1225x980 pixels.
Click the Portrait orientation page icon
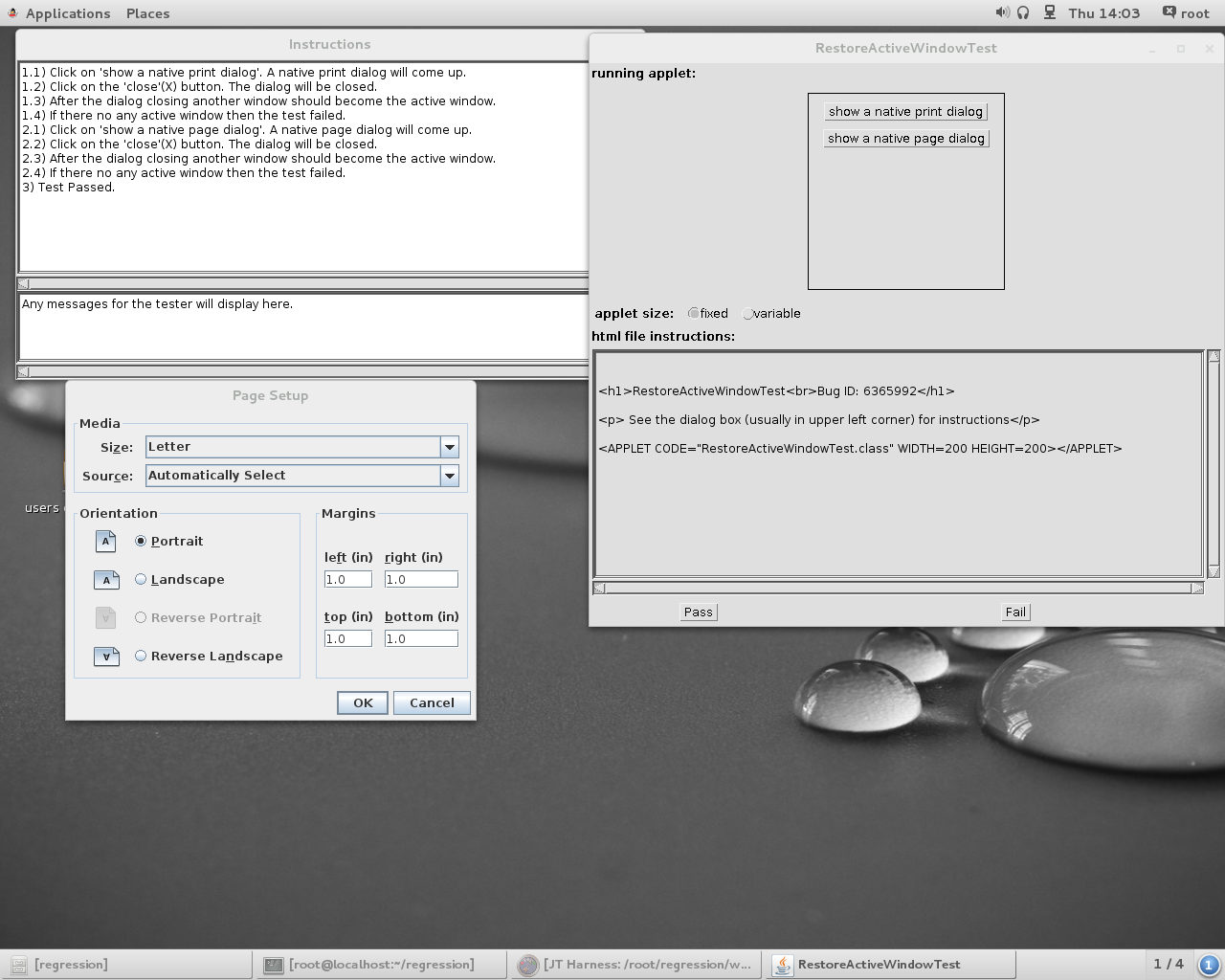click(x=106, y=542)
